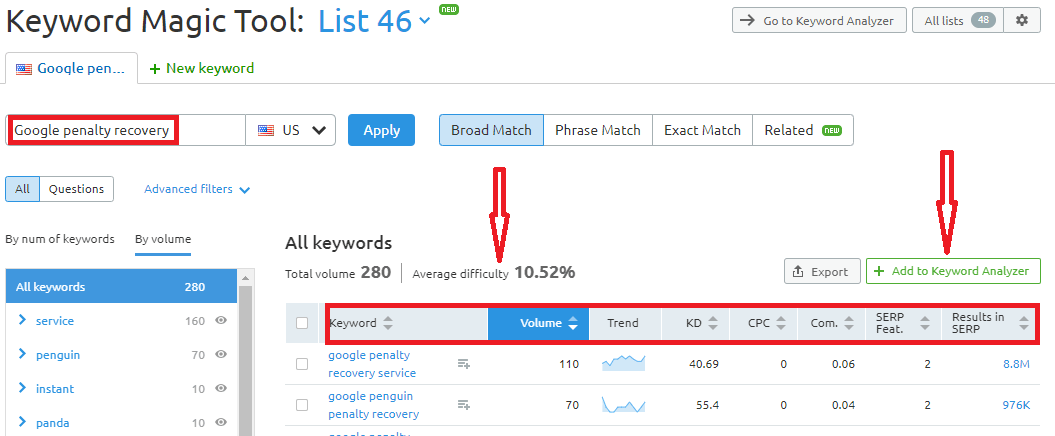Viewport: 1055px width, 436px height.
Task: Toggle eye icon for penguin group
Action: [x=221, y=355]
